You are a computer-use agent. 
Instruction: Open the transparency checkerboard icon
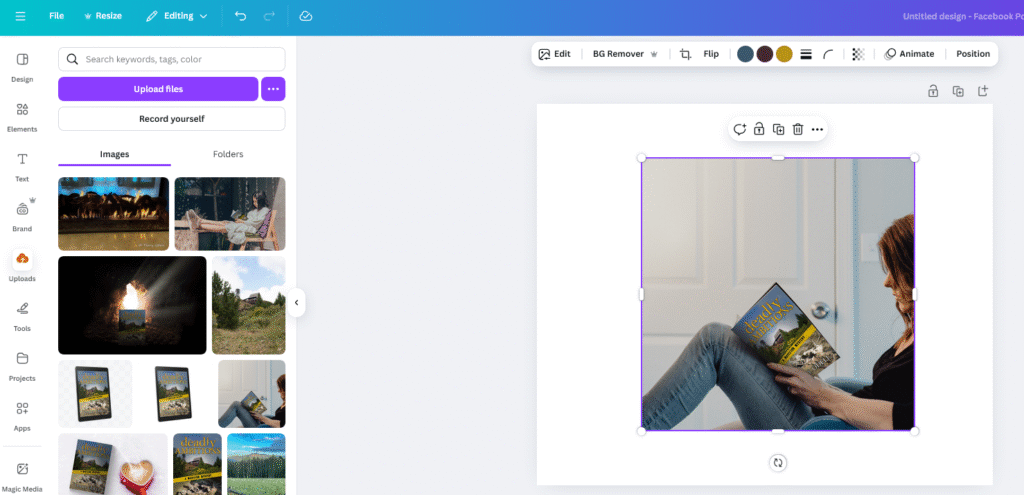coord(858,54)
